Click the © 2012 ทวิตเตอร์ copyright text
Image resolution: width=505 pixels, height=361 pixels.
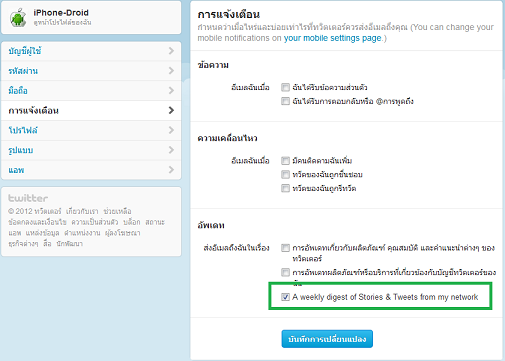click(x=35, y=211)
